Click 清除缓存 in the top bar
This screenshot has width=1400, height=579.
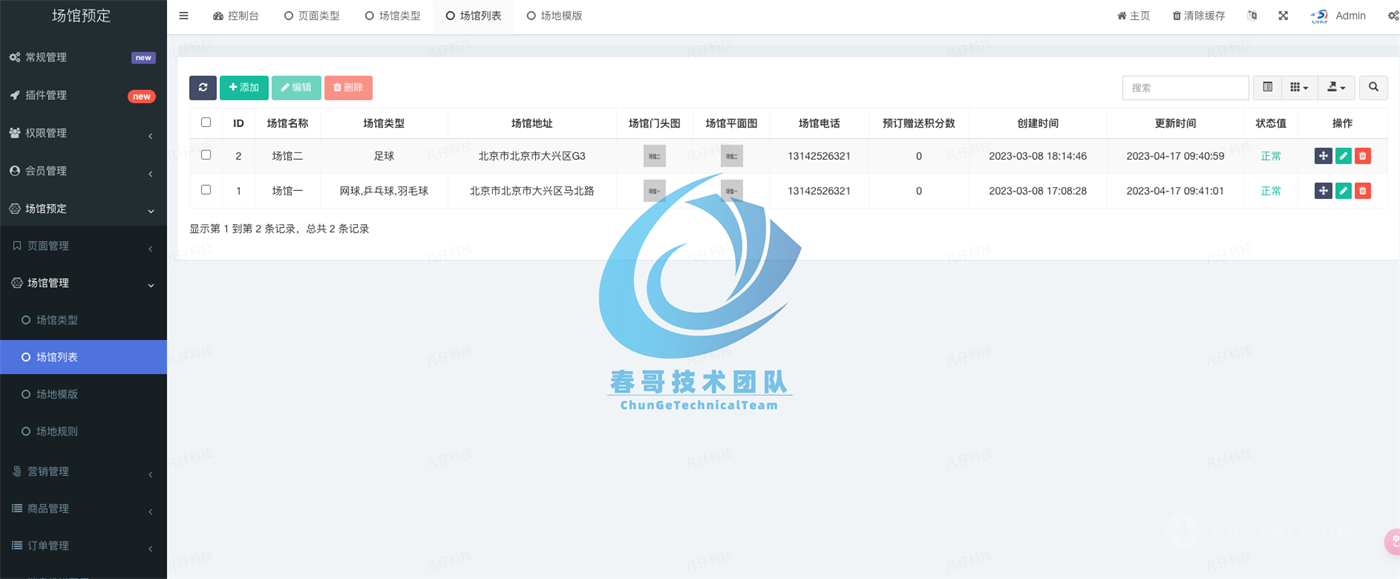coord(1198,16)
